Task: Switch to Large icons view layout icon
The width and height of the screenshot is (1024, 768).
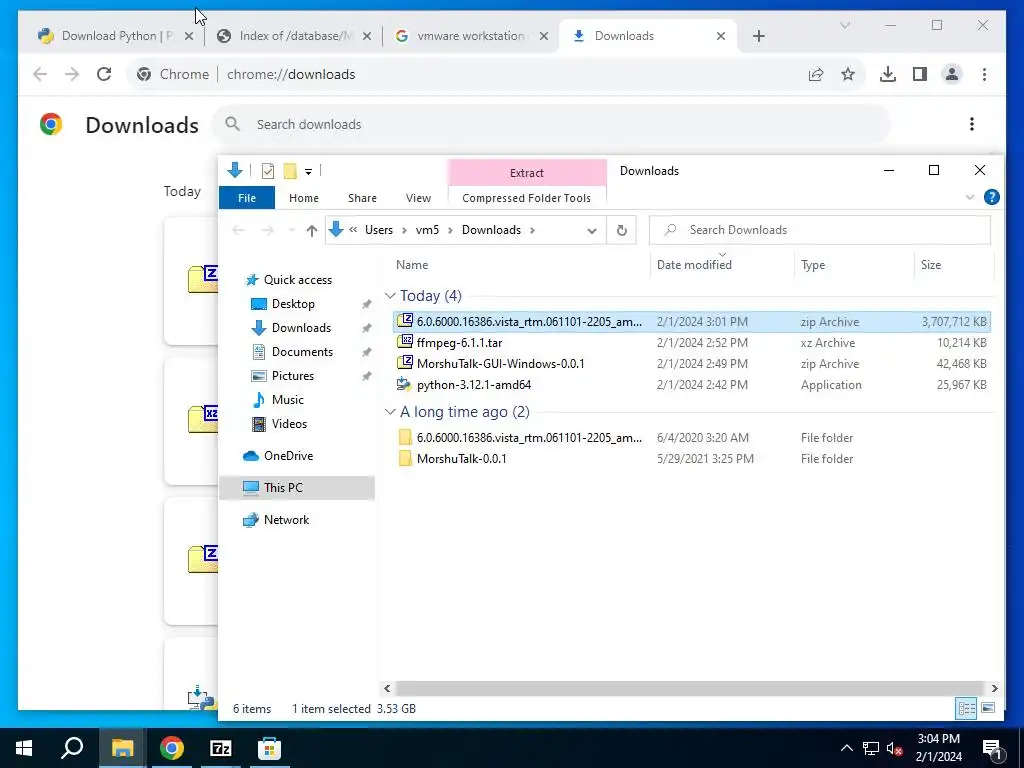Action: click(x=988, y=708)
